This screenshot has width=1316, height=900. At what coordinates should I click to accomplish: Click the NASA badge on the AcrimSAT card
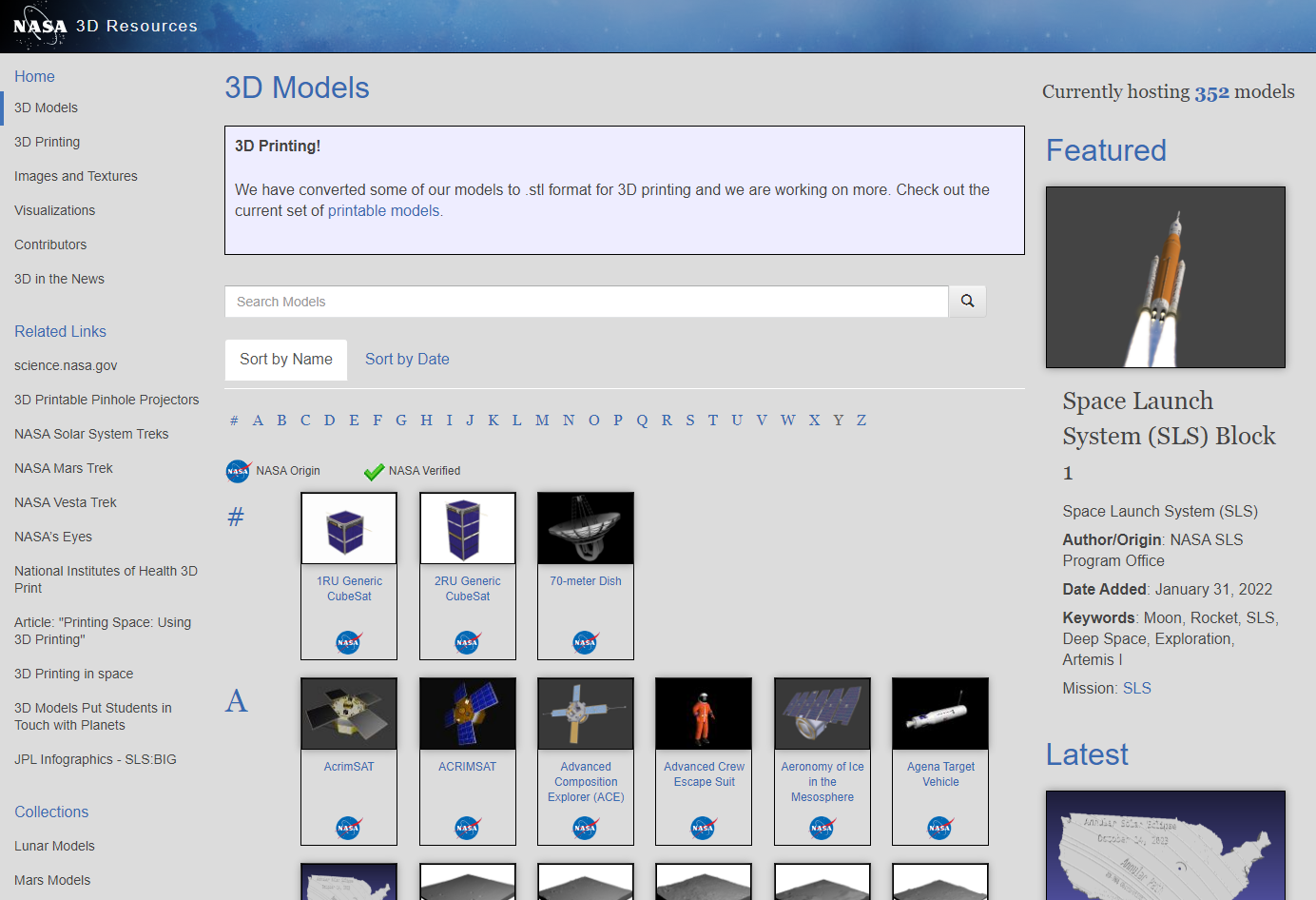[348, 828]
